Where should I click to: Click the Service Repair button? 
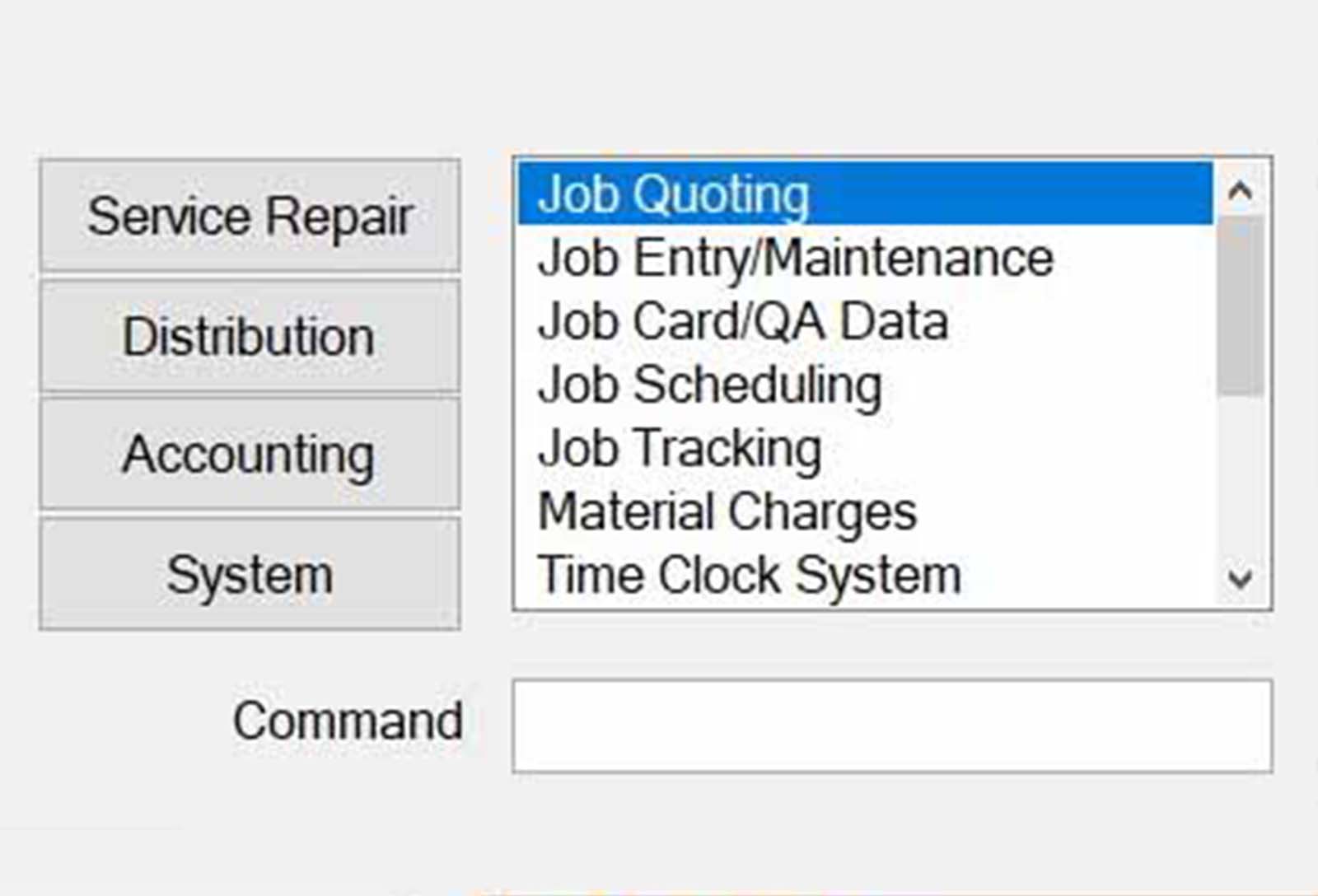coord(250,216)
